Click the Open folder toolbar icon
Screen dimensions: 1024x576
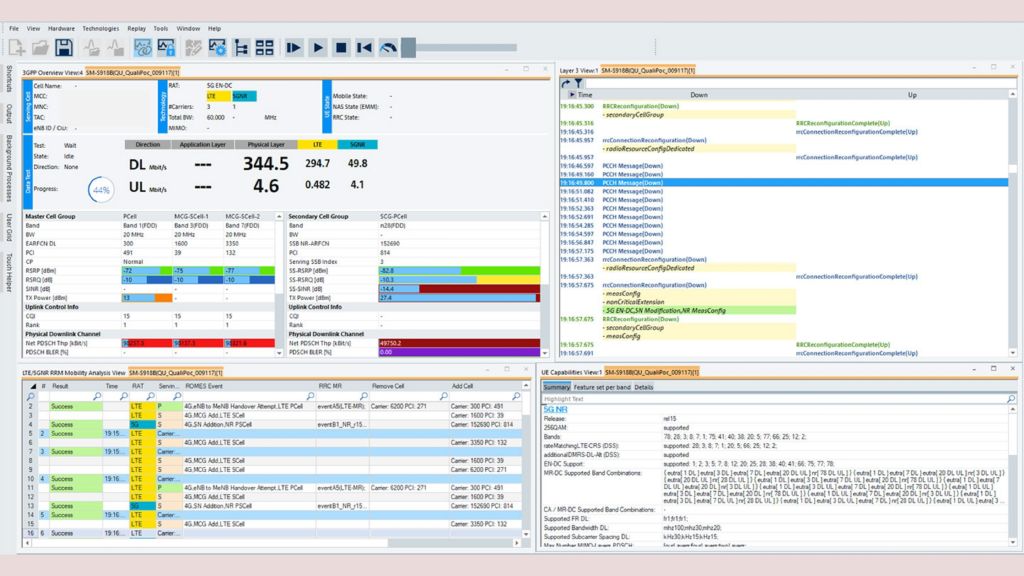(x=40, y=47)
